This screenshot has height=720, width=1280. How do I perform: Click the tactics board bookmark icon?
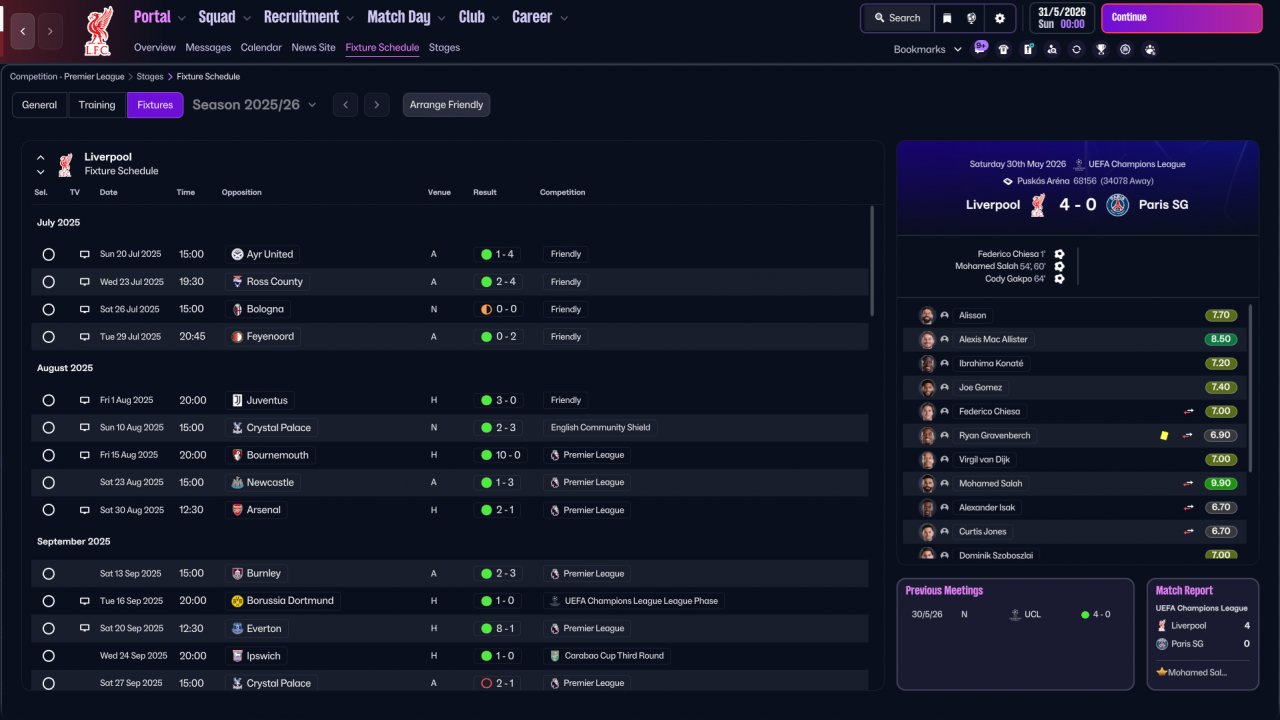point(1028,49)
